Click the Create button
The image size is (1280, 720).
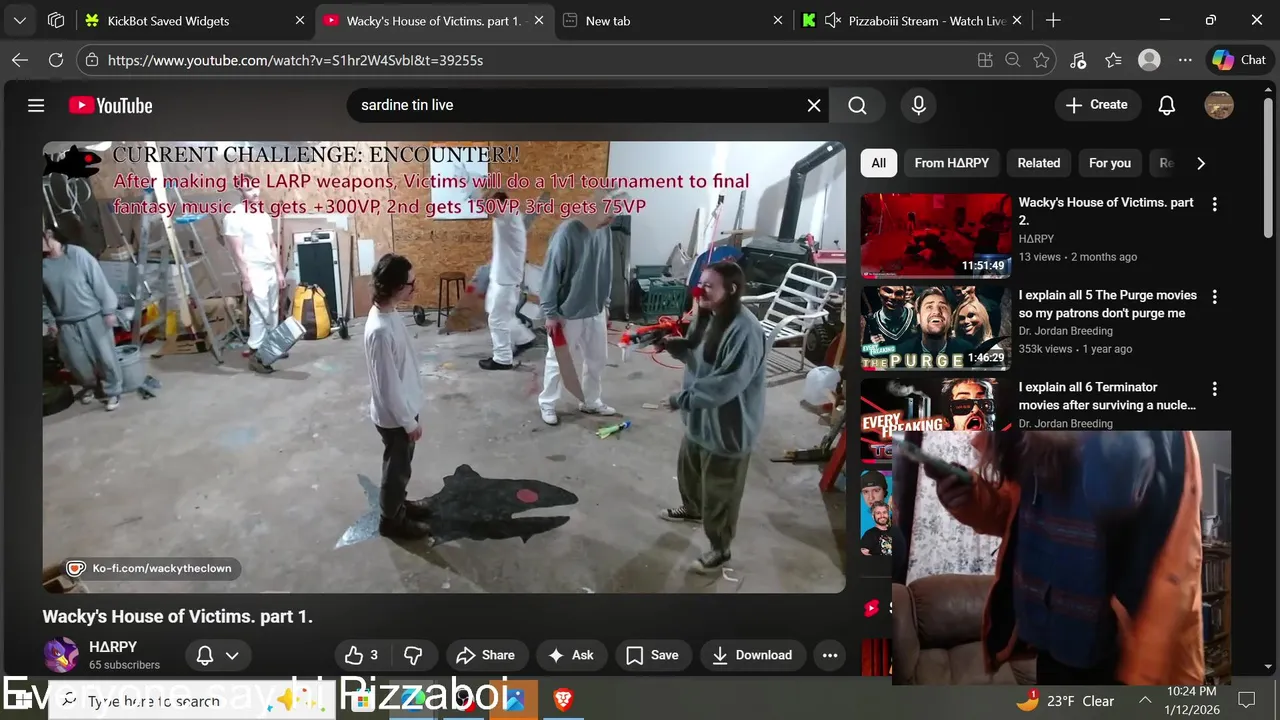[x=1097, y=105]
